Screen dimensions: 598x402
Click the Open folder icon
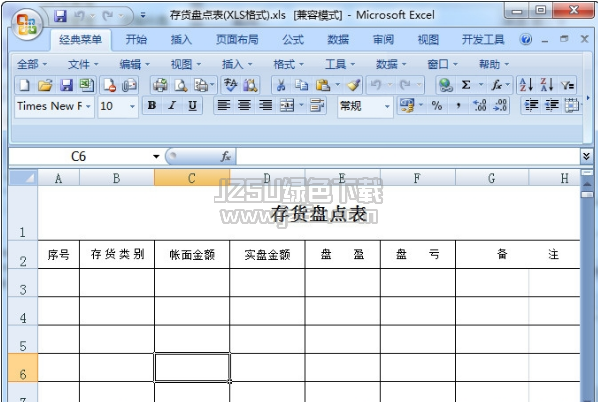[x=45, y=85]
